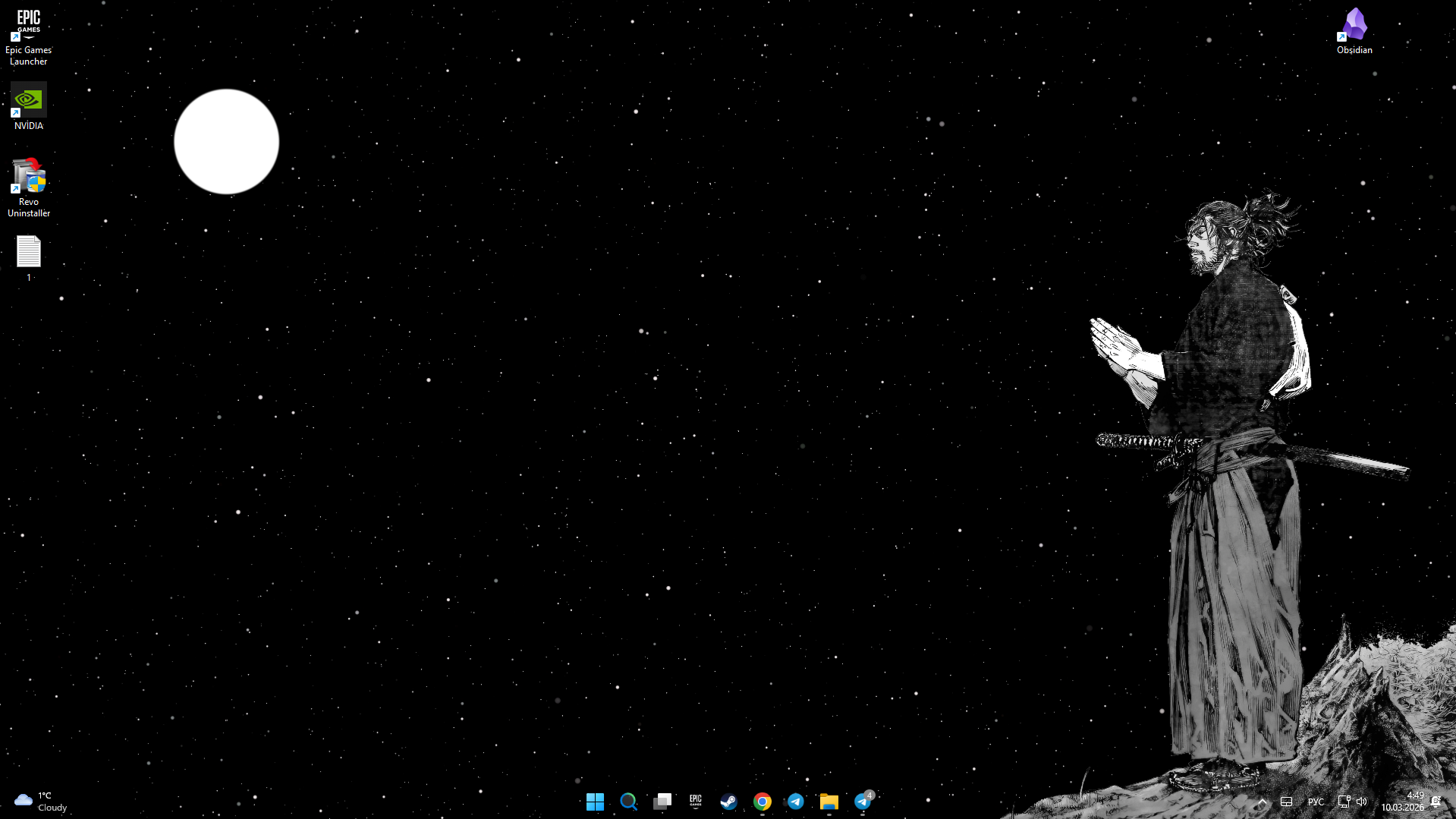Open network status in system tray
1456x819 pixels.
pos(1344,802)
